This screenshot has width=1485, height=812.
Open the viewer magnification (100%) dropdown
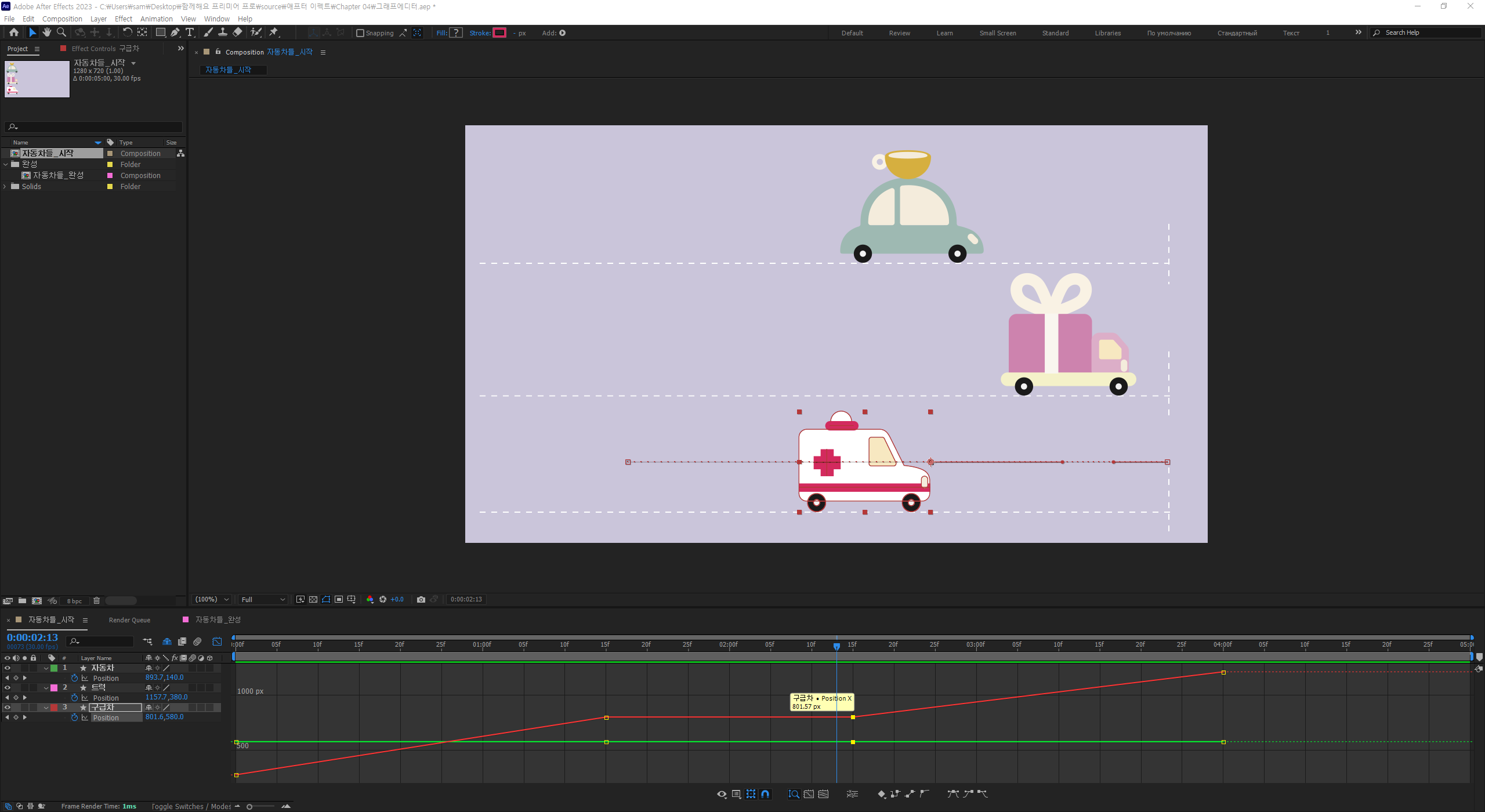click(212, 599)
